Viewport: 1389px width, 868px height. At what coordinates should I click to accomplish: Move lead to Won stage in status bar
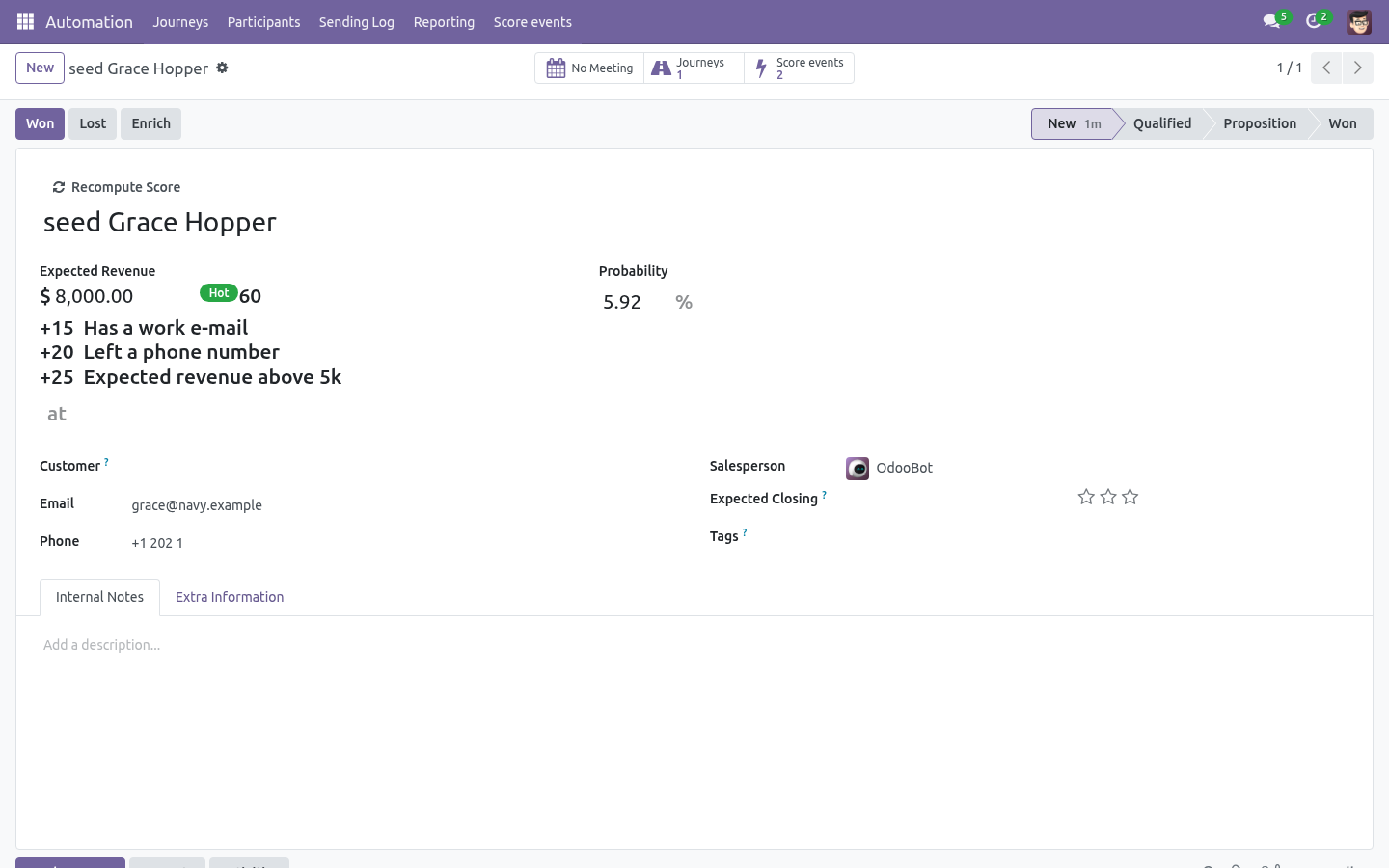tap(1342, 123)
